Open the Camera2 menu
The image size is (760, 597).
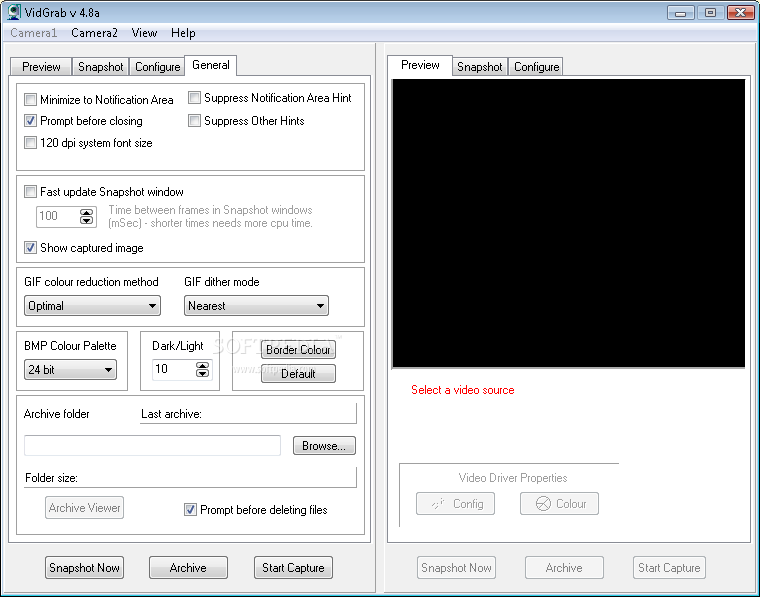(x=95, y=33)
